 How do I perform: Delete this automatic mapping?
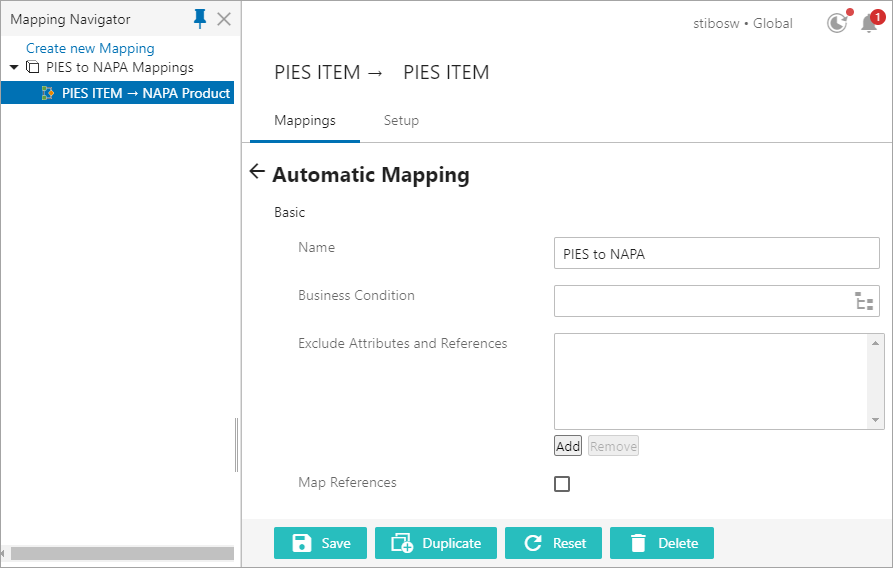point(661,543)
